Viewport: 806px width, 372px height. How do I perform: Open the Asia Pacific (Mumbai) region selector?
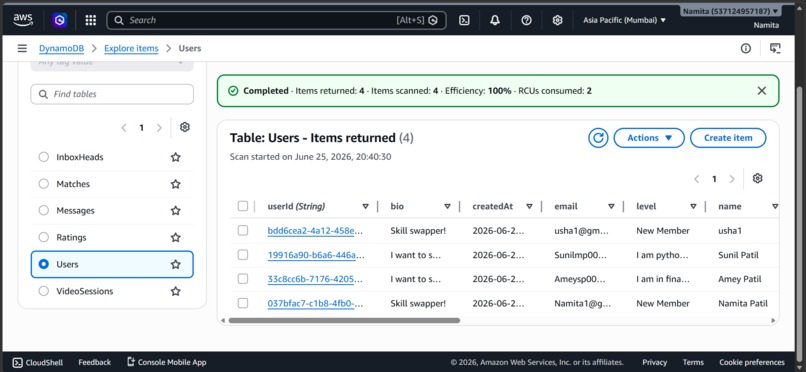click(x=625, y=20)
